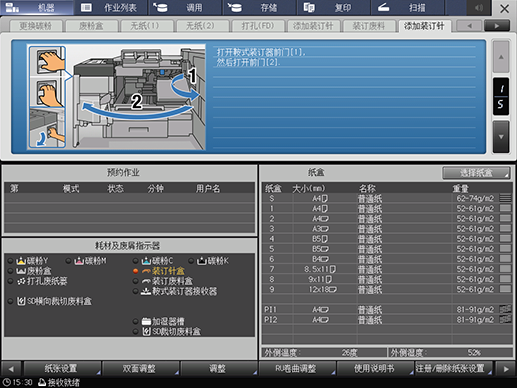Select the 装订废料 guidance tab

click(368, 26)
